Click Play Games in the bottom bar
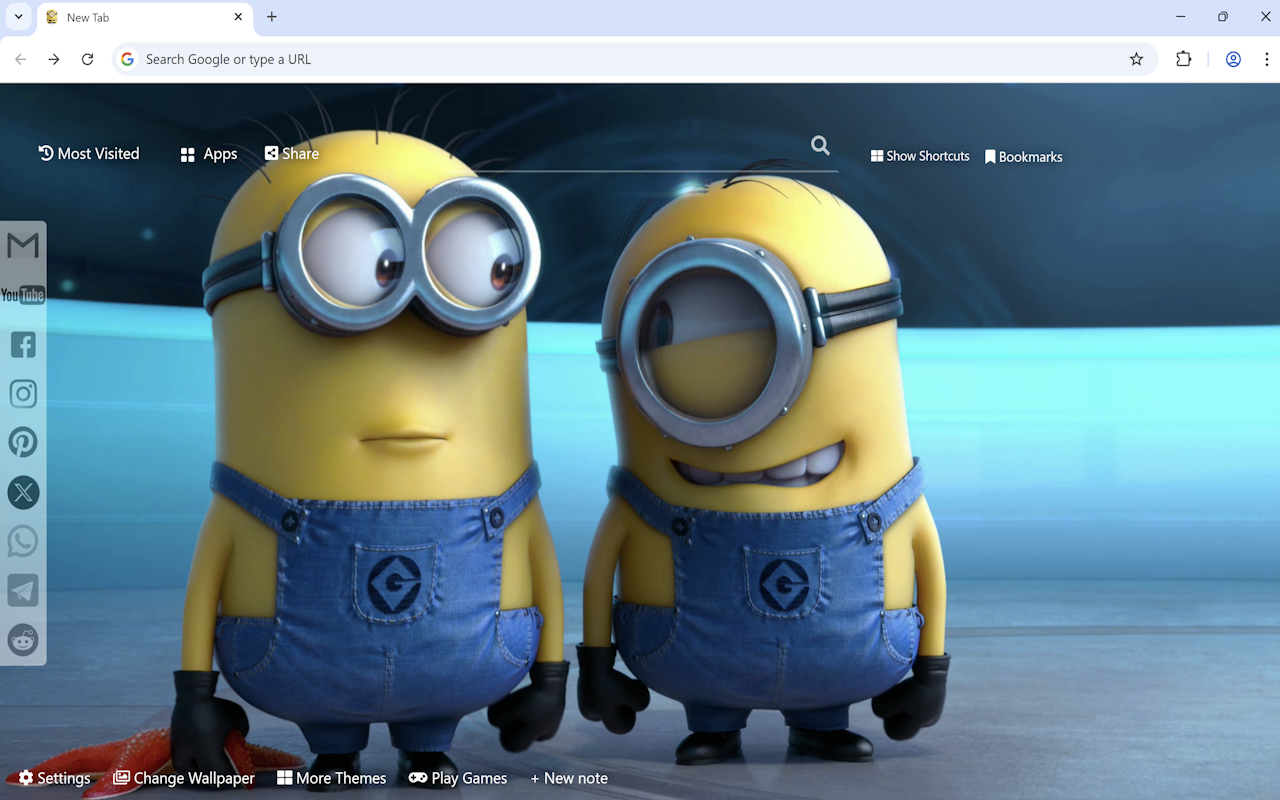The width and height of the screenshot is (1280, 800). 457,777
